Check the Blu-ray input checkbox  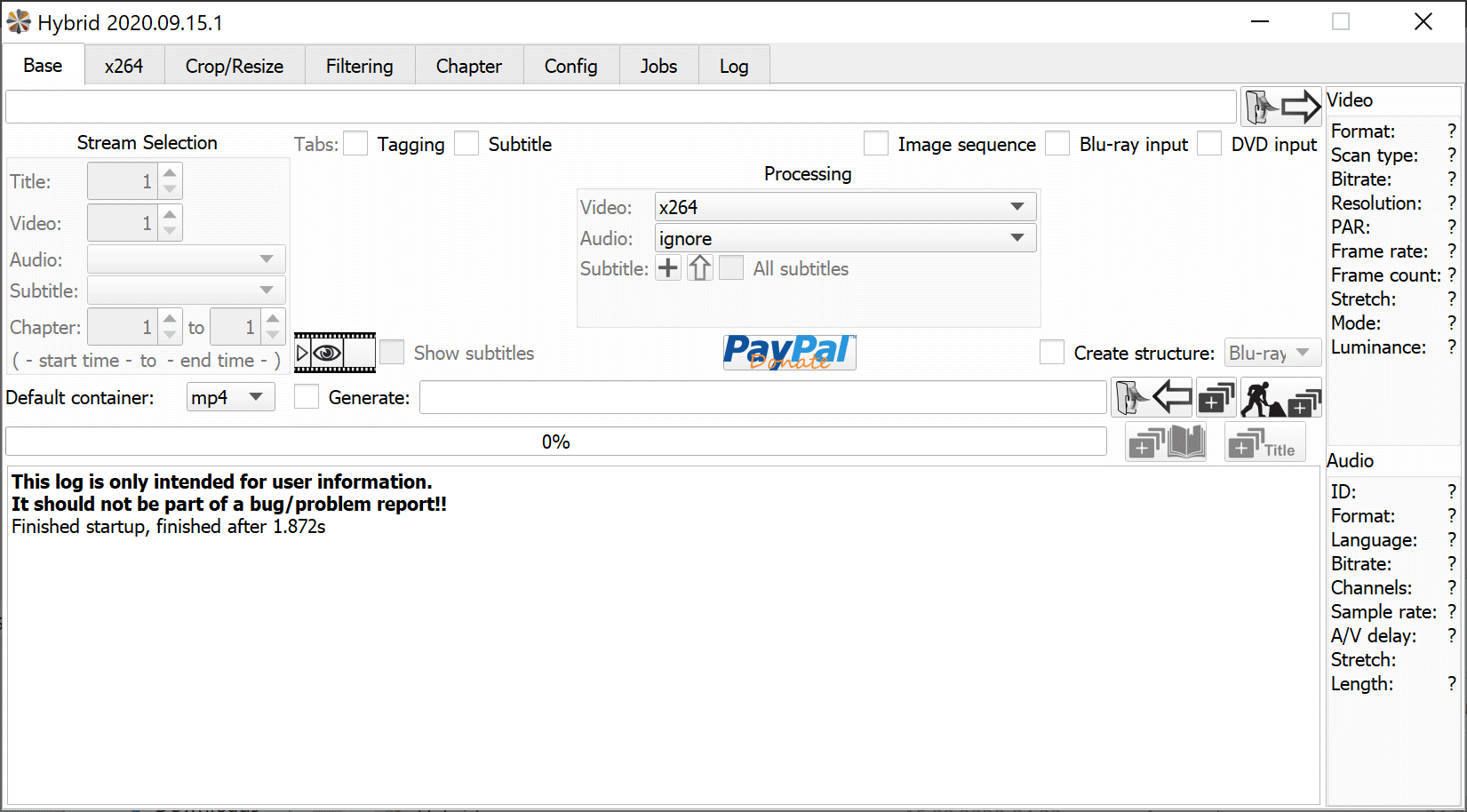click(1057, 144)
